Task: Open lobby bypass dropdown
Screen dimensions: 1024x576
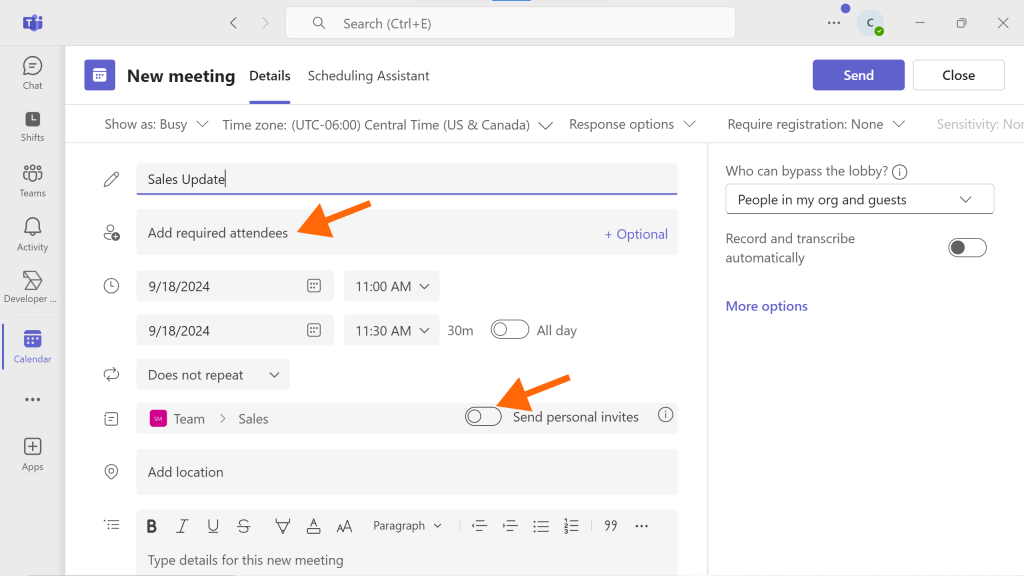Action: pyautogui.click(x=859, y=199)
